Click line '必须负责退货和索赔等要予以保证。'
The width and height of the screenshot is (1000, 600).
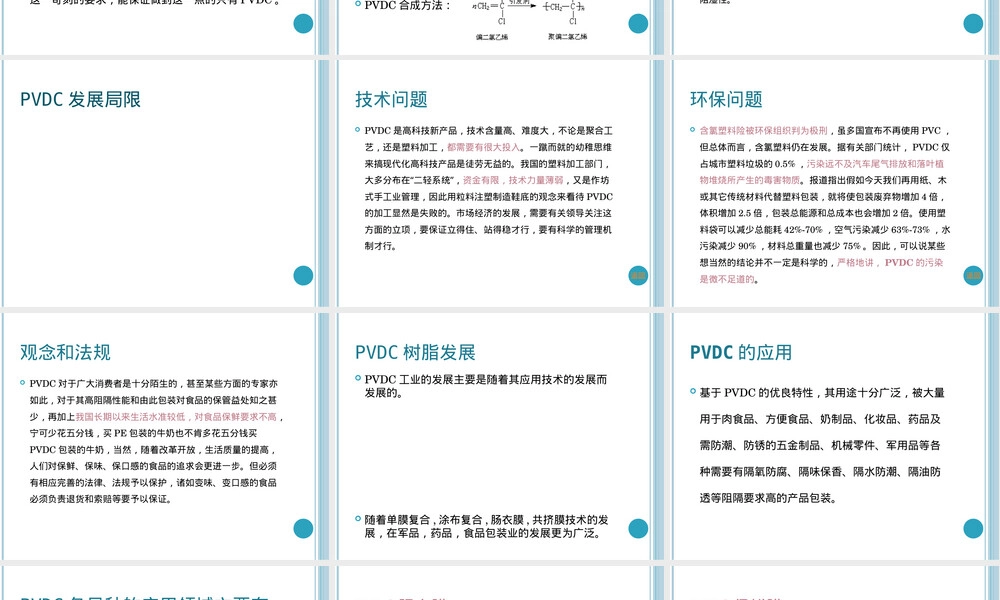coord(101,499)
